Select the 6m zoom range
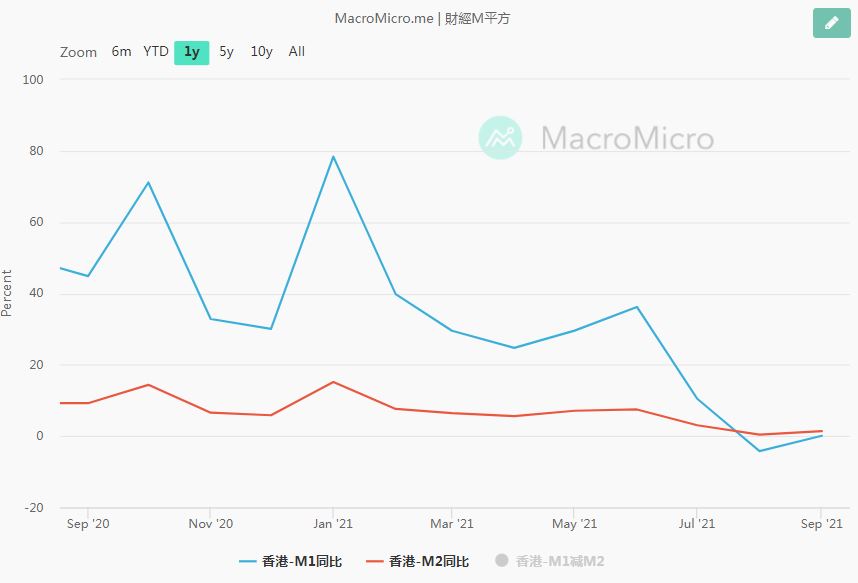 pyautogui.click(x=121, y=52)
